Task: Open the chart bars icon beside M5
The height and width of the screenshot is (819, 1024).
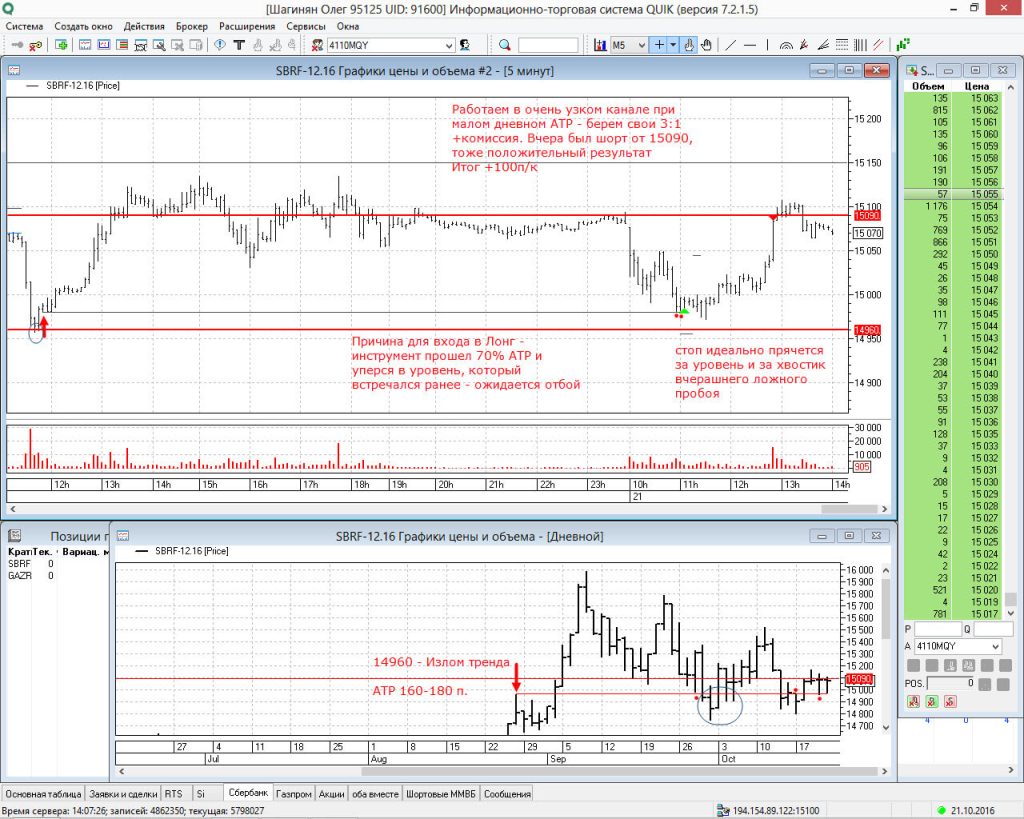Action: pos(600,45)
